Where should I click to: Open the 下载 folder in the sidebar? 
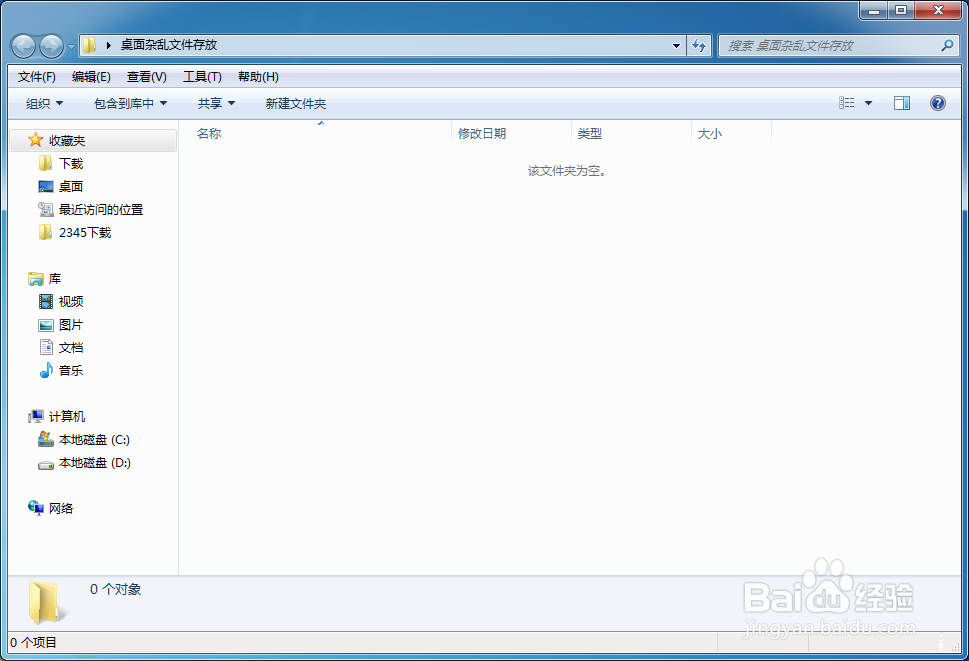[x=72, y=163]
